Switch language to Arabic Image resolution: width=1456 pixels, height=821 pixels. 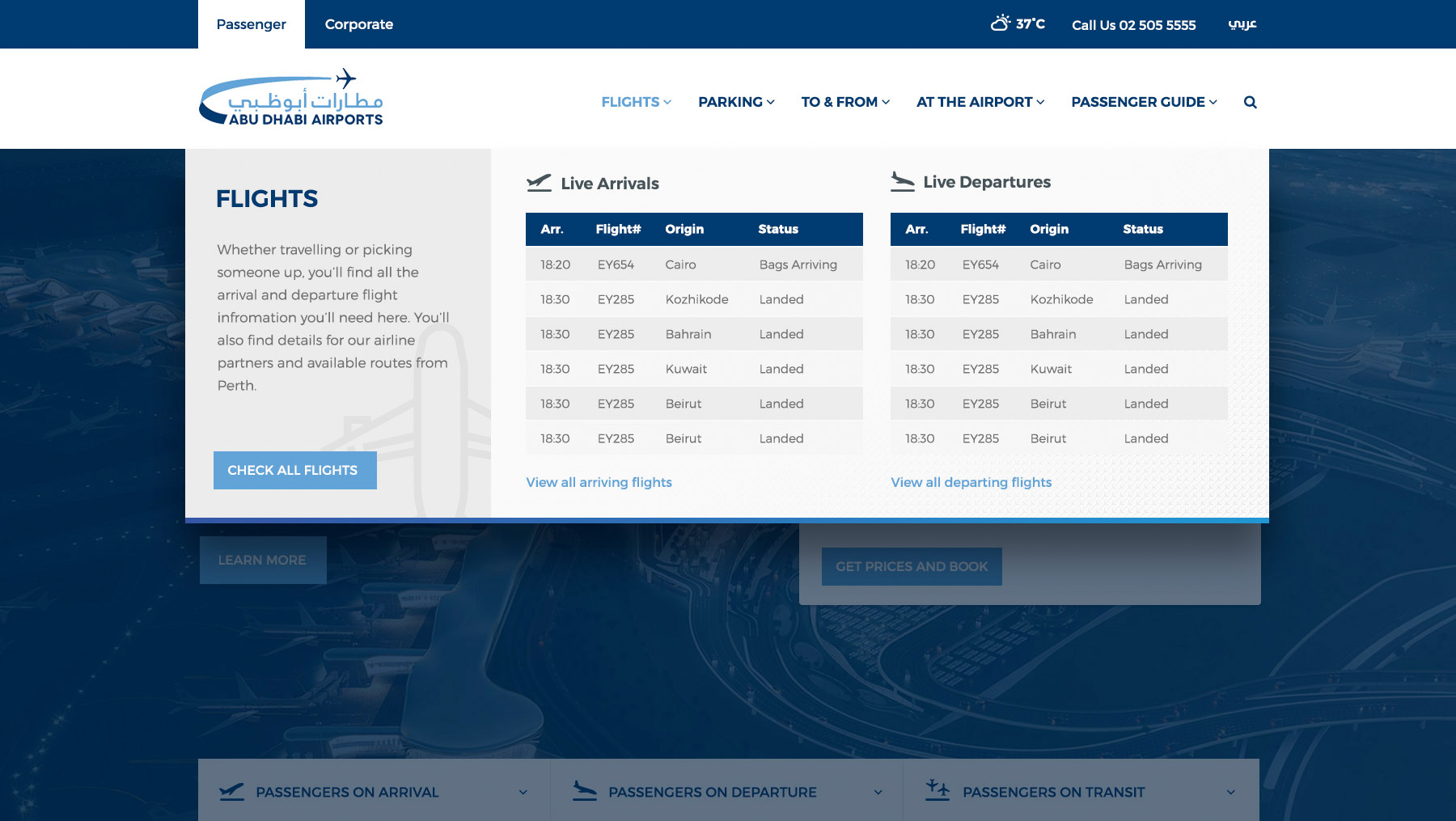click(1242, 24)
